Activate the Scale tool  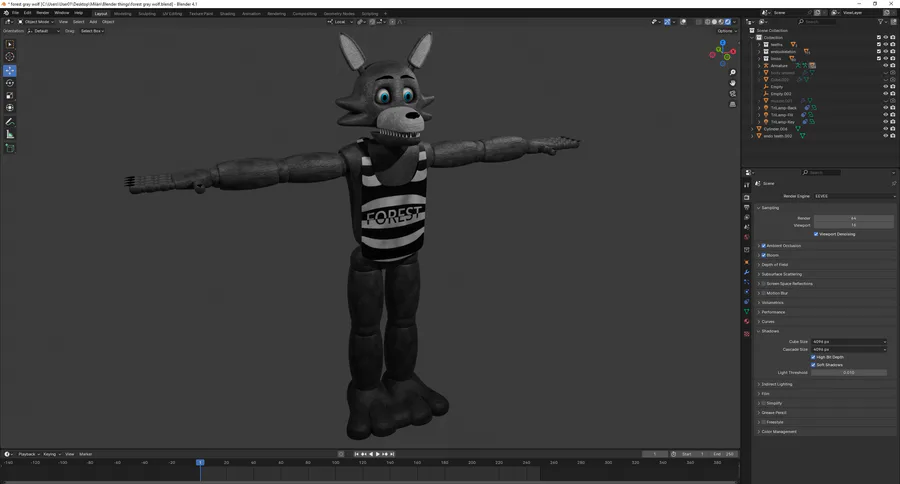(x=10, y=95)
